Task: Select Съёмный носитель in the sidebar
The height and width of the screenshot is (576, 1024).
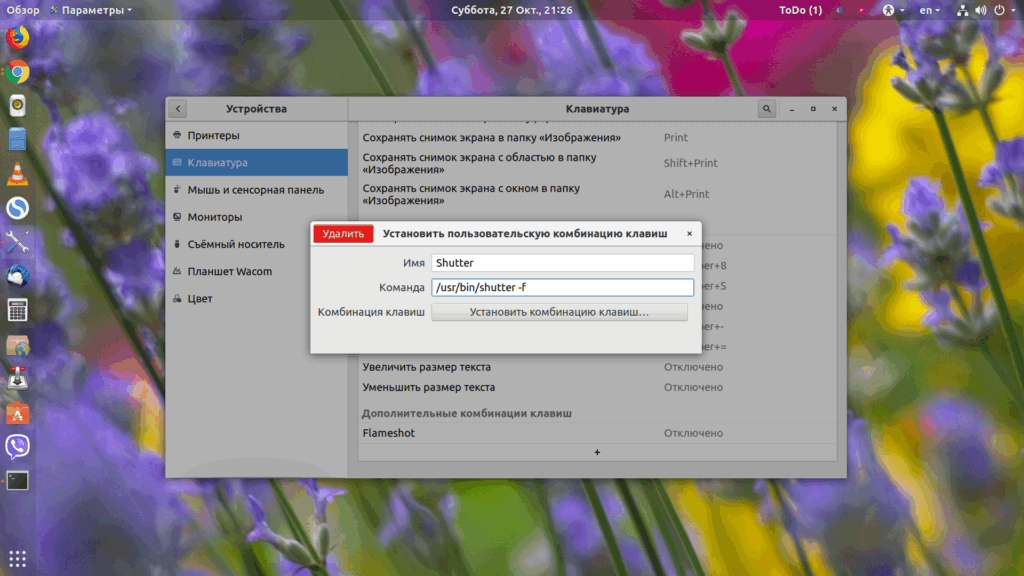Action: (257, 244)
